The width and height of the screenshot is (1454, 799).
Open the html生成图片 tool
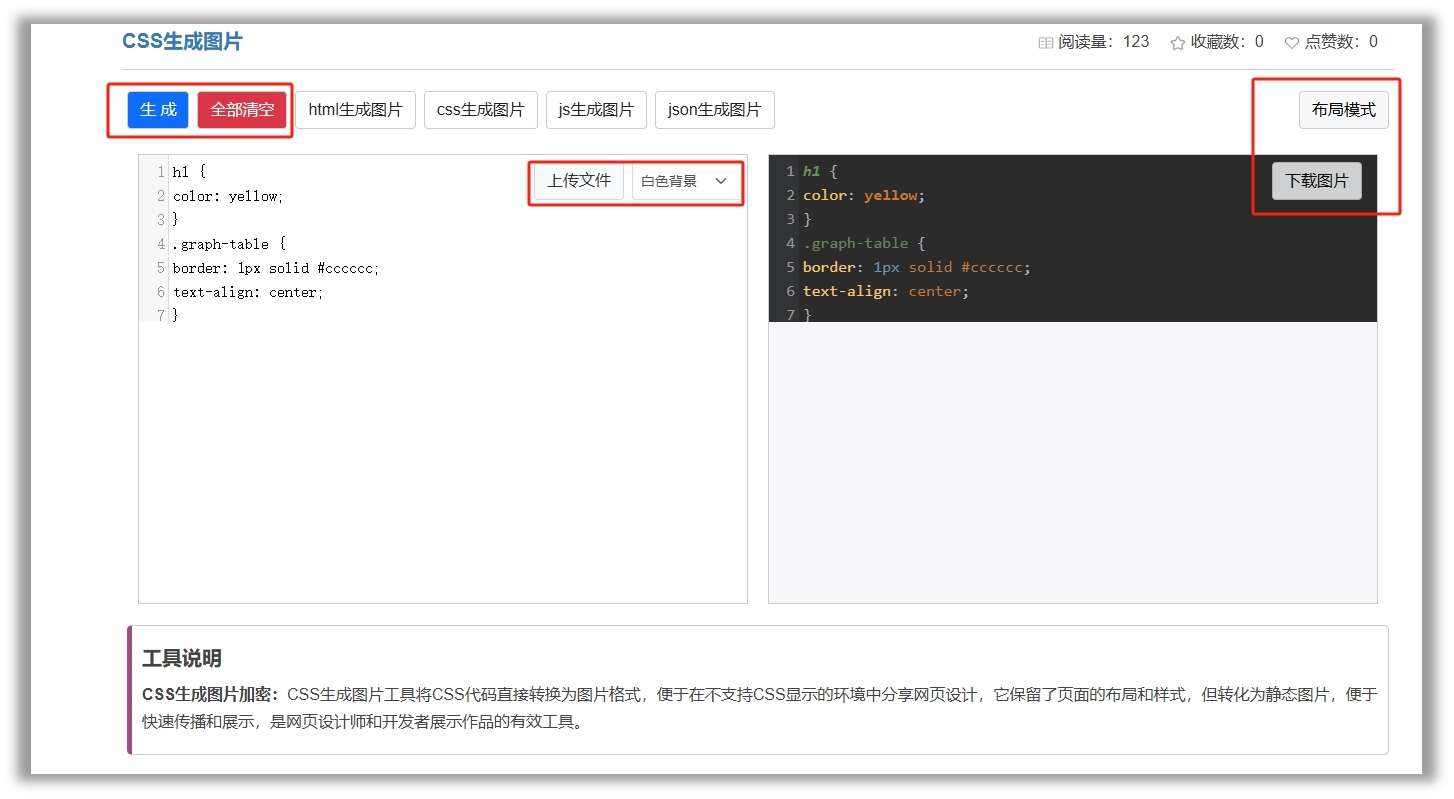click(x=355, y=110)
